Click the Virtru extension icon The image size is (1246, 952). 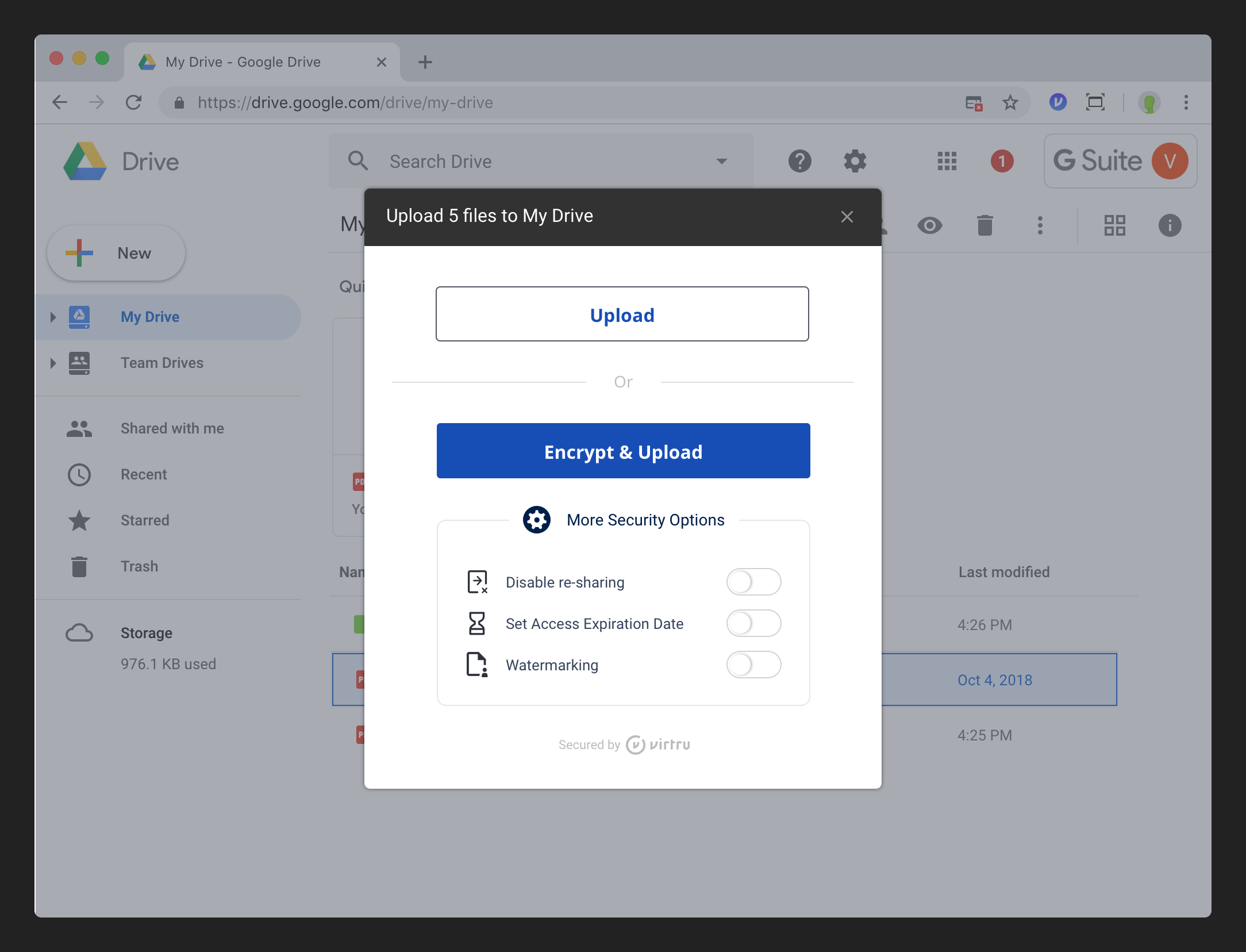1058,102
